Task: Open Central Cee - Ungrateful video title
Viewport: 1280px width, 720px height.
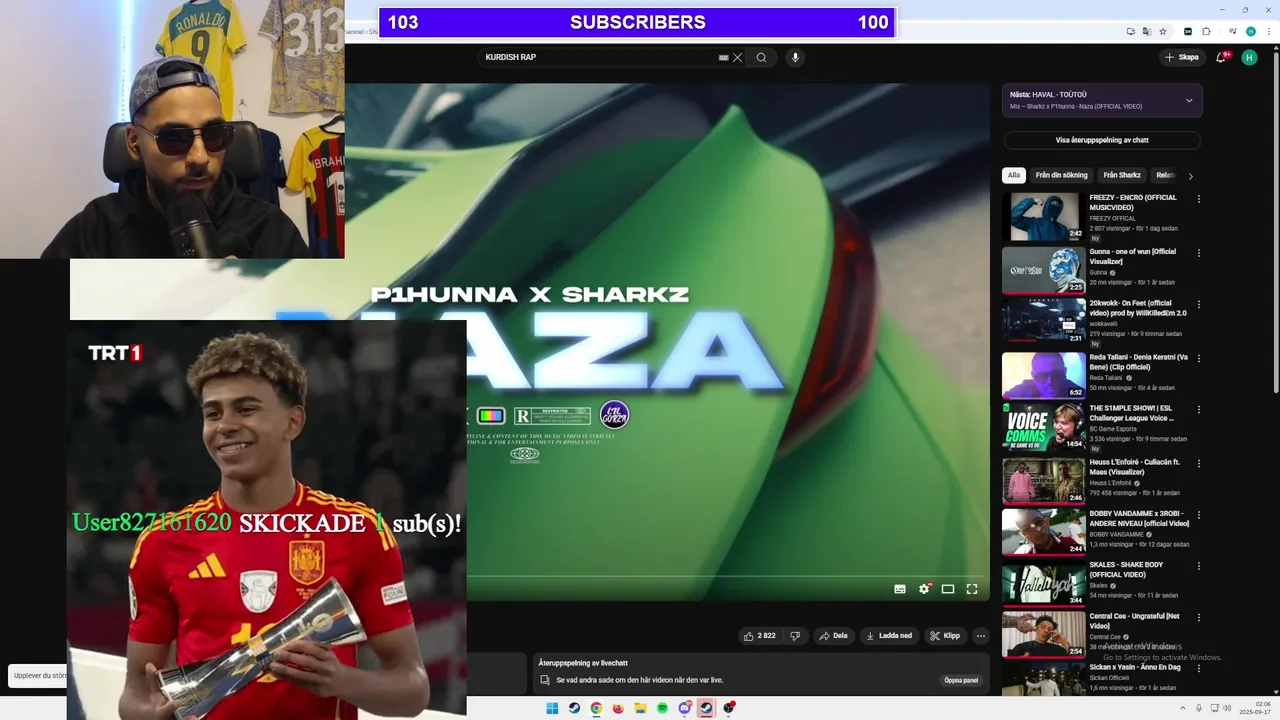Action: click(x=1135, y=621)
